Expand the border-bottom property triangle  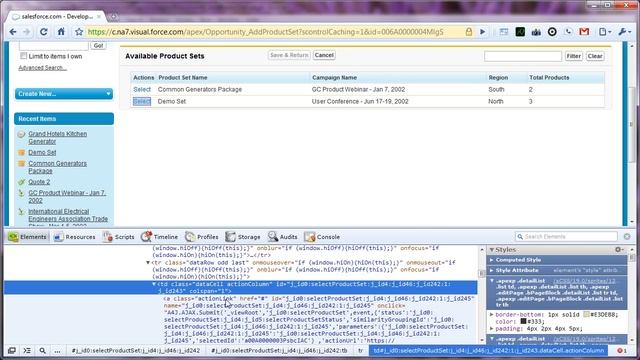[492, 315]
